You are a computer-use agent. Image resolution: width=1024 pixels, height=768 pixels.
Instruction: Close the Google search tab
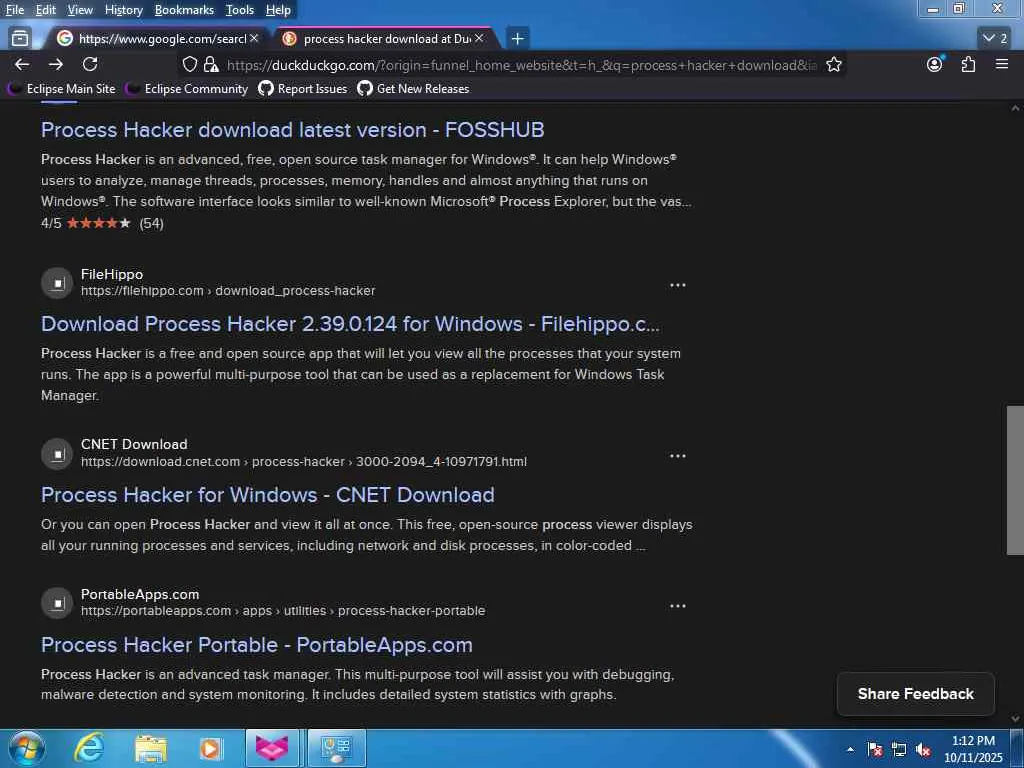pyautogui.click(x=254, y=39)
